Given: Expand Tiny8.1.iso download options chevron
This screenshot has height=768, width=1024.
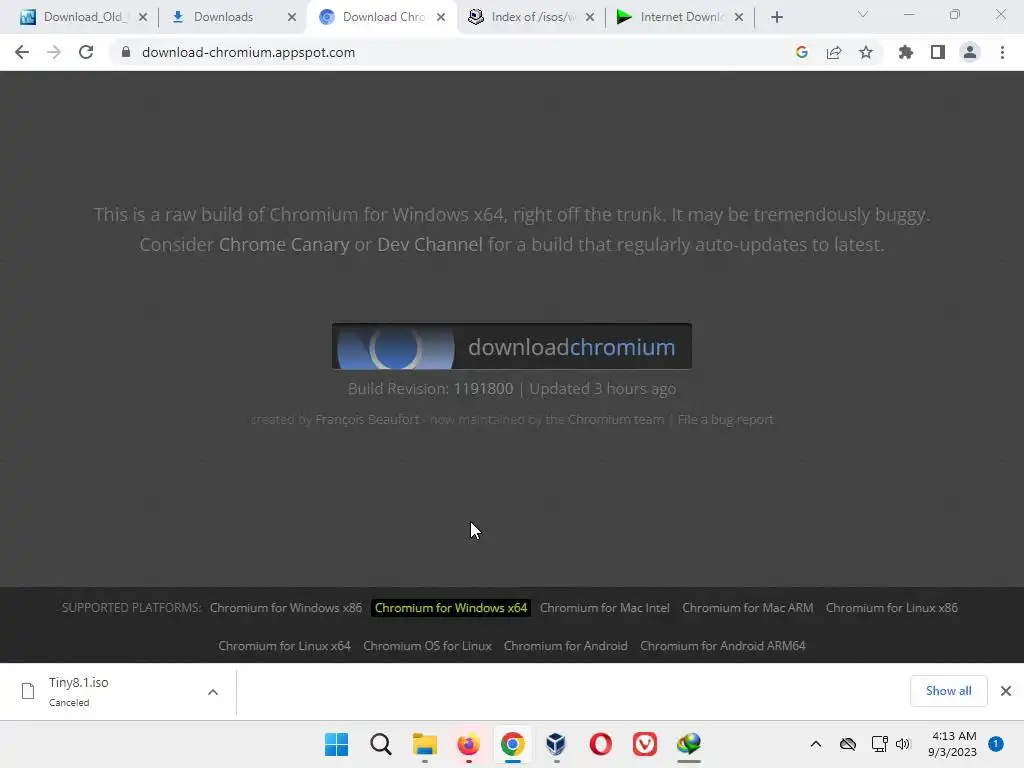Looking at the screenshot, I should 213,692.
